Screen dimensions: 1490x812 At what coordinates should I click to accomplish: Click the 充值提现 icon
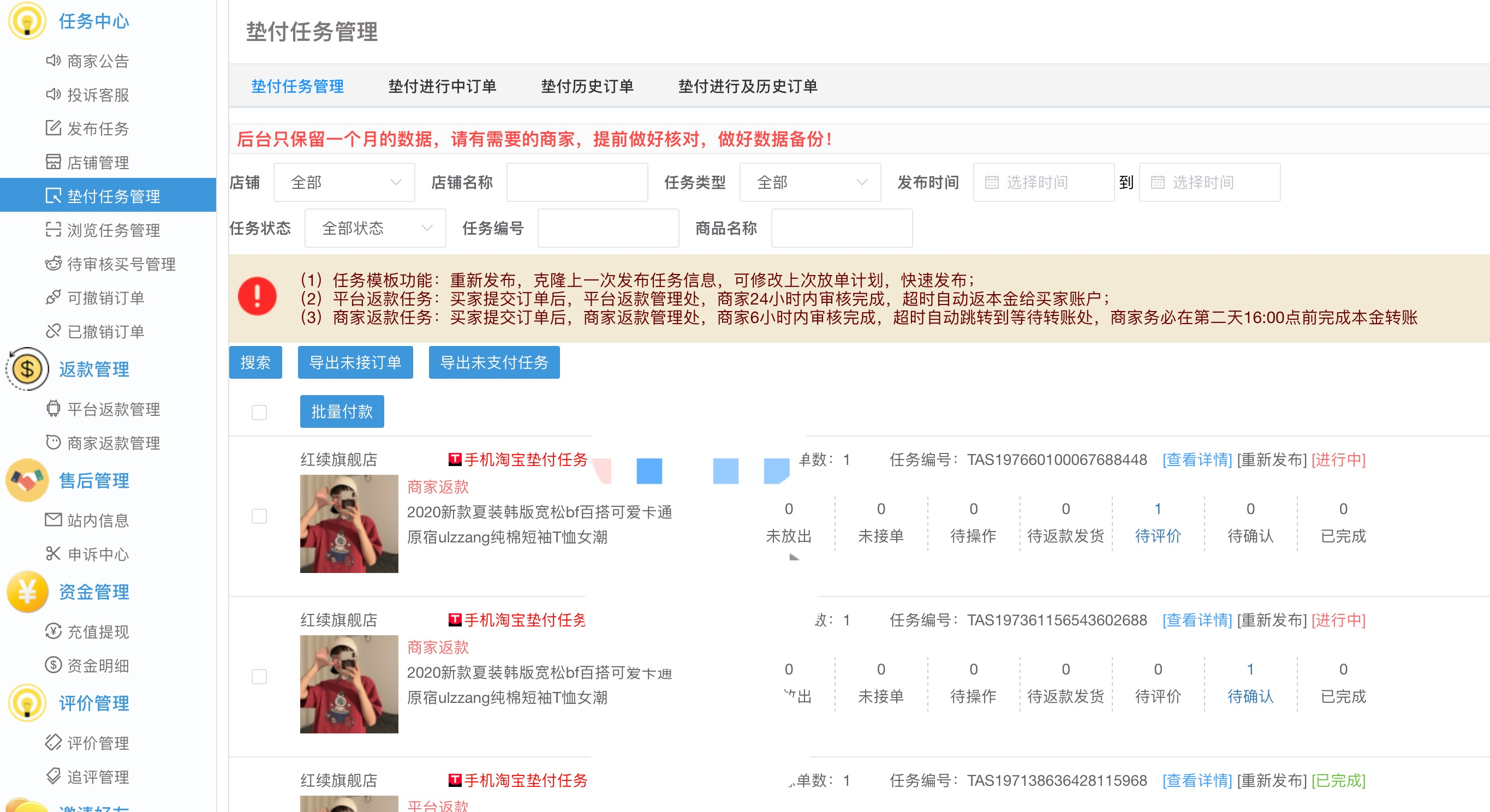point(53,631)
